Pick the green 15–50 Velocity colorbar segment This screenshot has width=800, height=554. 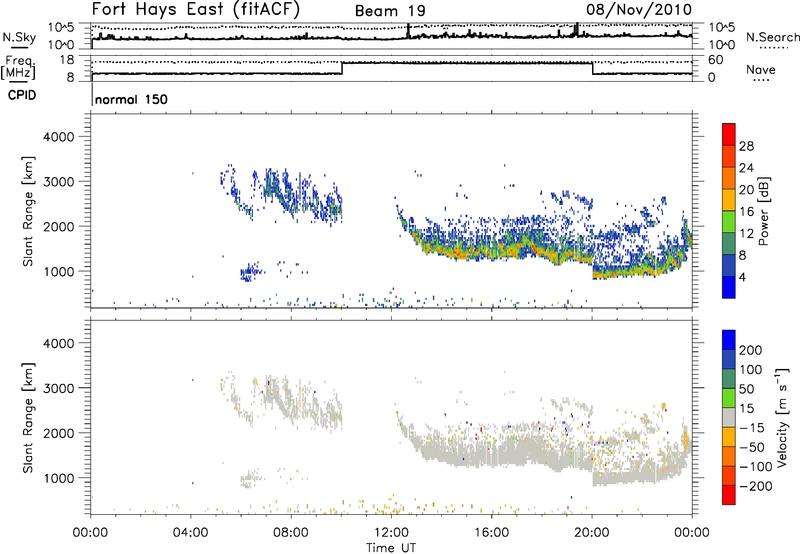click(x=729, y=398)
